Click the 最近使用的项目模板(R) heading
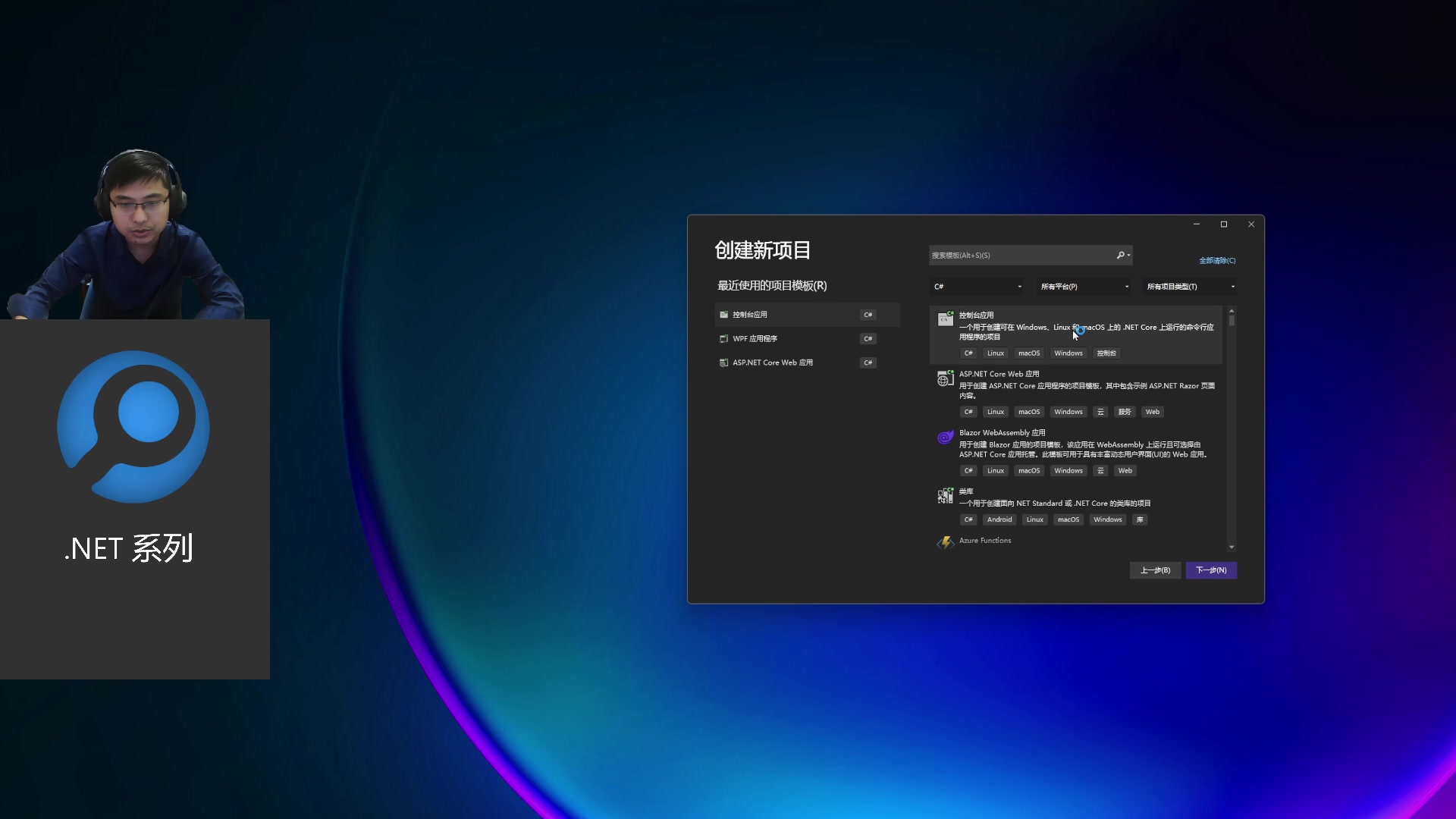The image size is (1456, 819). click(772, 286)
